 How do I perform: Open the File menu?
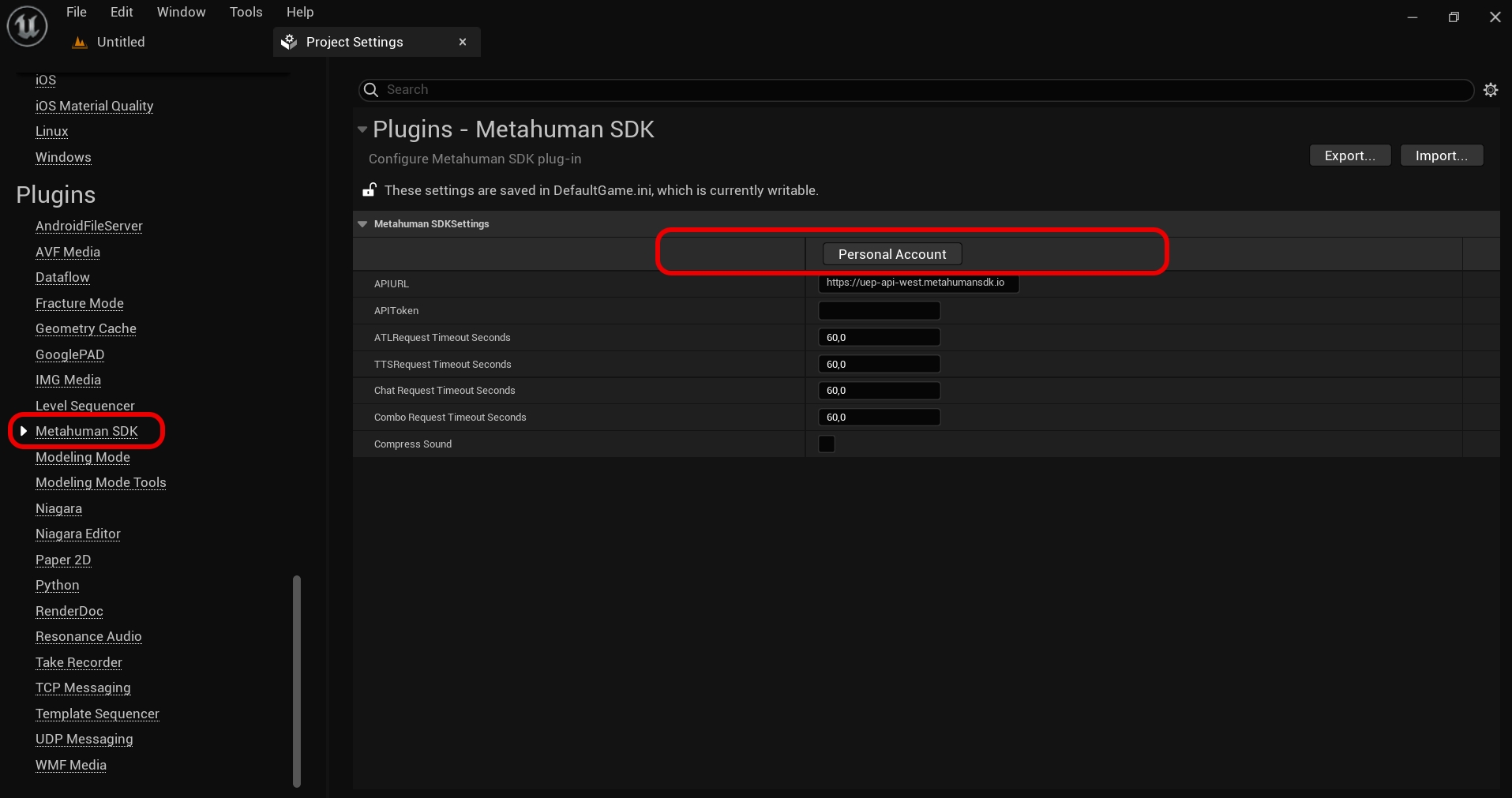coord(77,12)
